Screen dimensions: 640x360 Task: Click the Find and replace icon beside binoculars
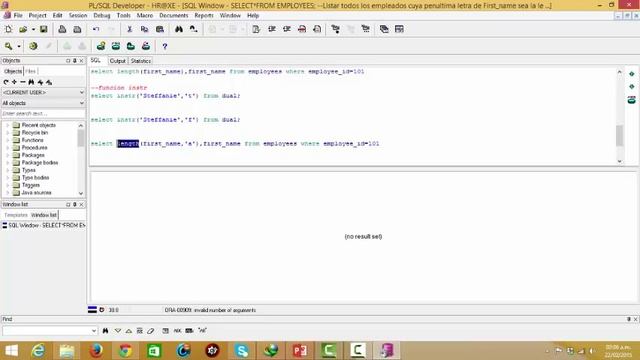[x=193, y=29]
